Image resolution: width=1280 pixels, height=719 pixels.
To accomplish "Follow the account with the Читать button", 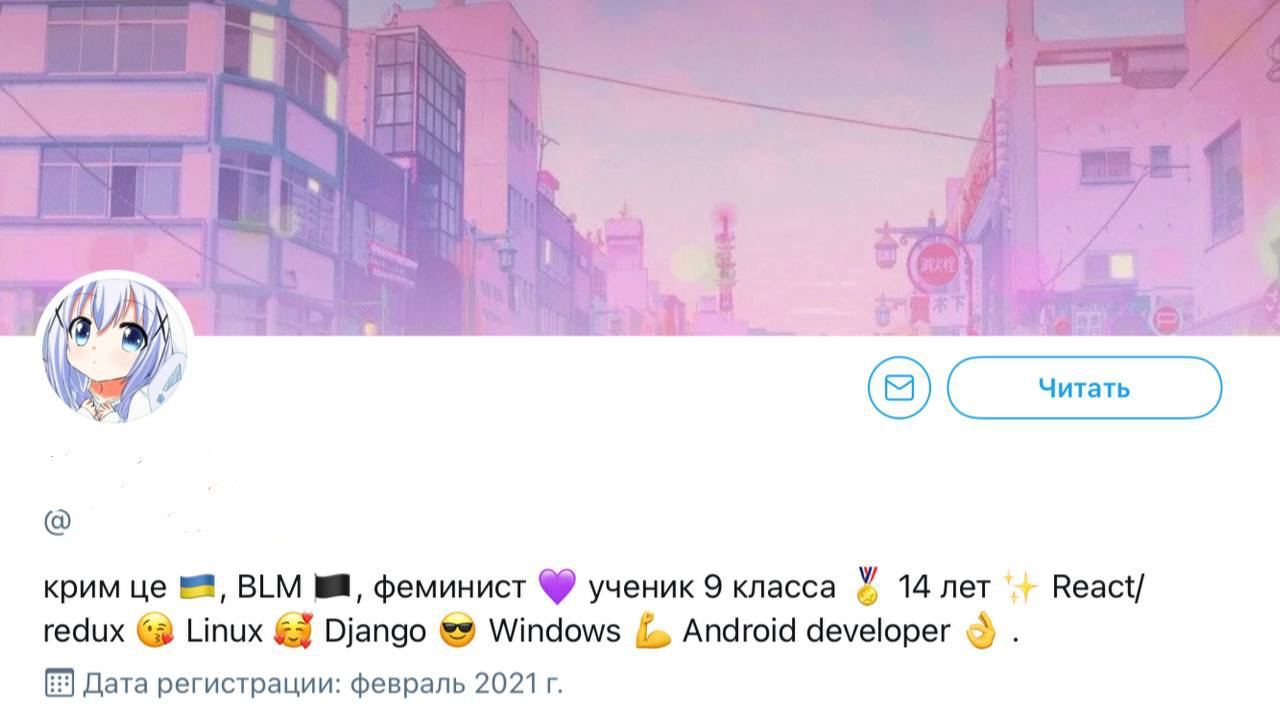I will pyautogui.click(x=1084, y=387).
